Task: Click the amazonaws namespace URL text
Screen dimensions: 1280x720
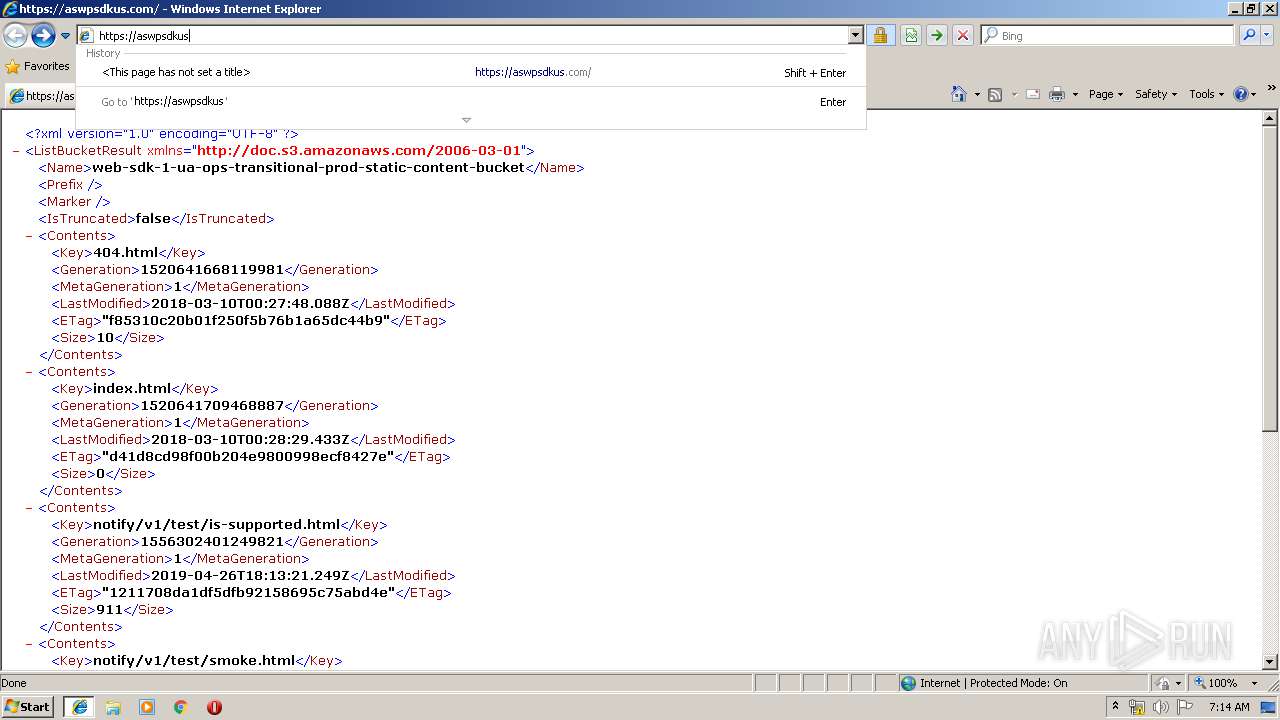Action: (359, 151)
